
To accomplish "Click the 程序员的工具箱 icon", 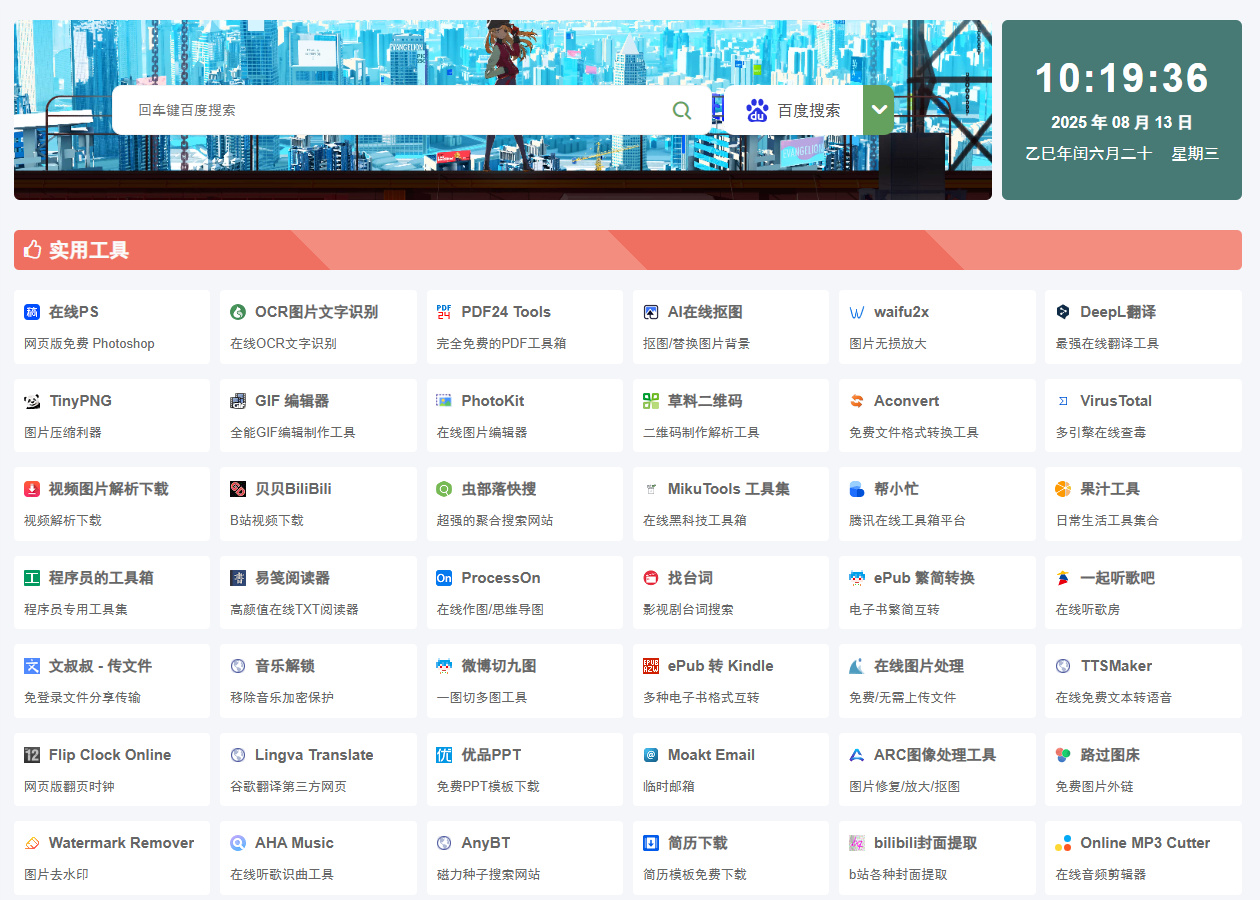I will pos(32,578).
